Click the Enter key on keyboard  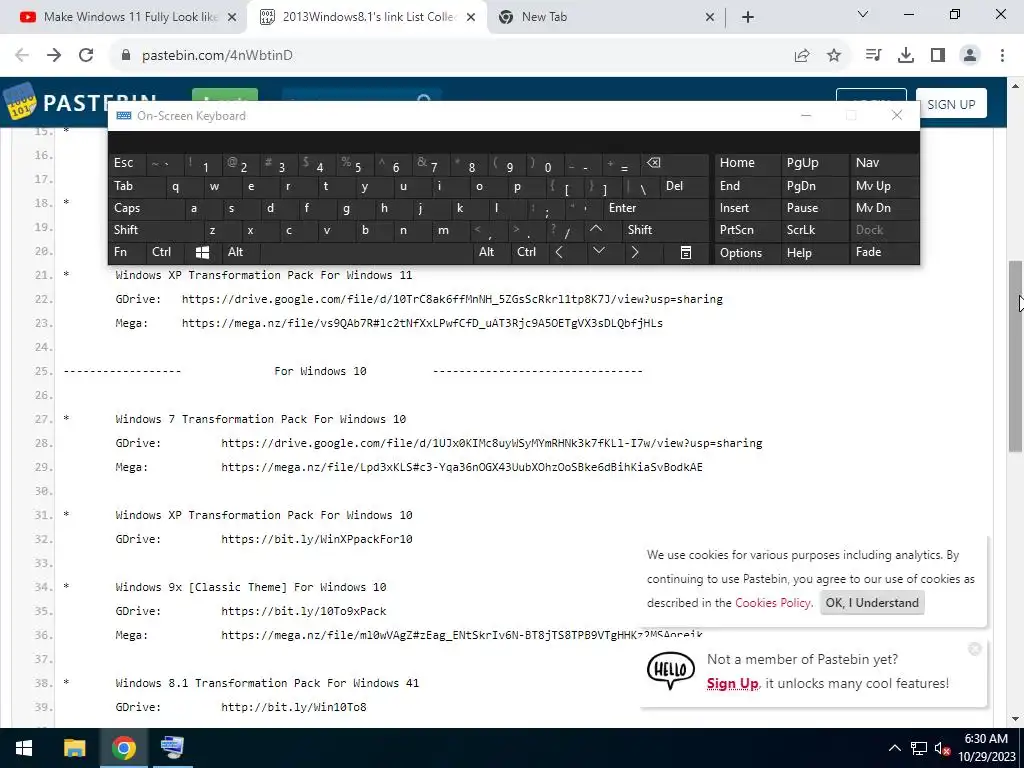tap(656, 208)
